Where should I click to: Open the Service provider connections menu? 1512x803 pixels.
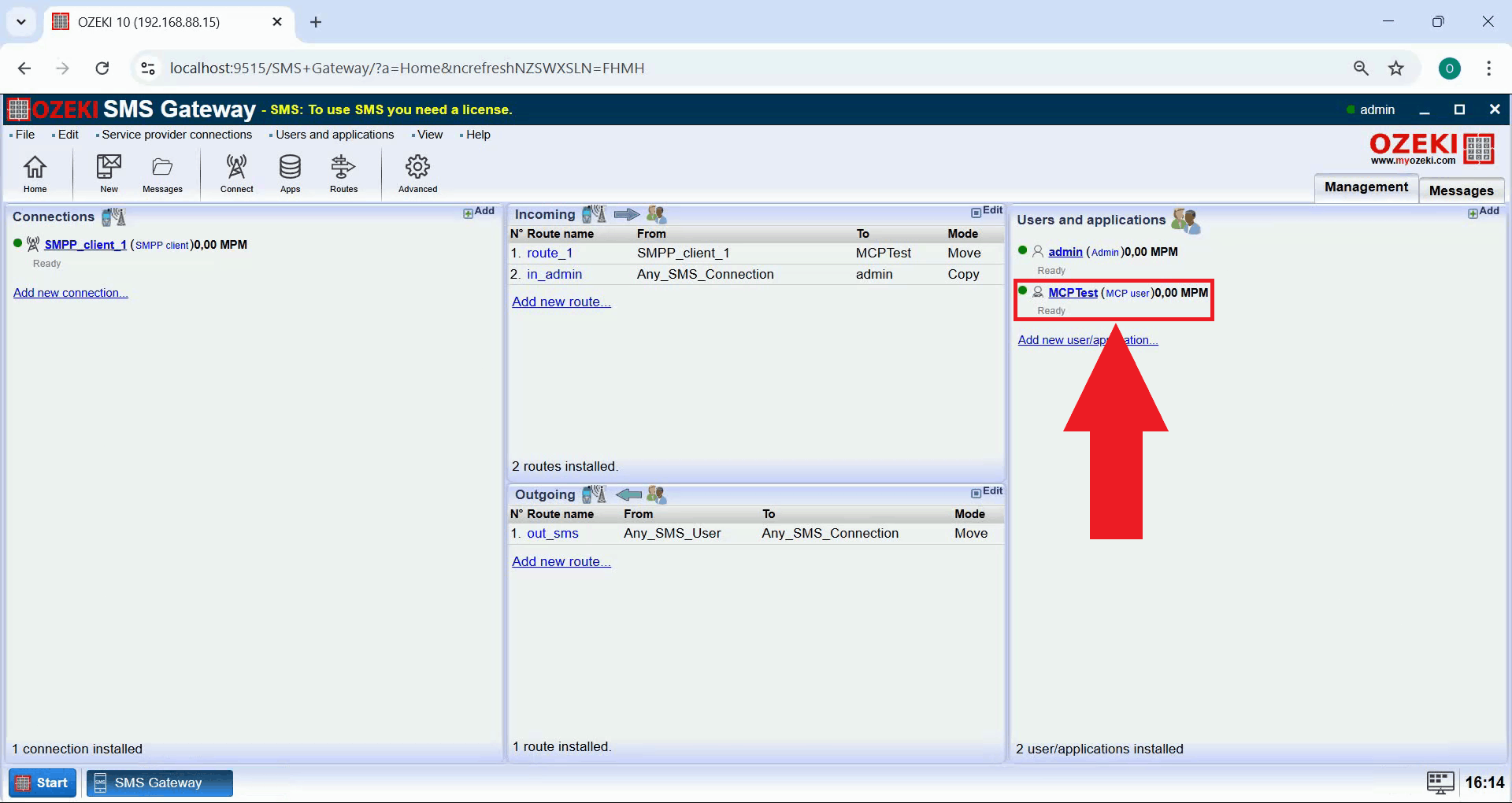coord(176,135)
